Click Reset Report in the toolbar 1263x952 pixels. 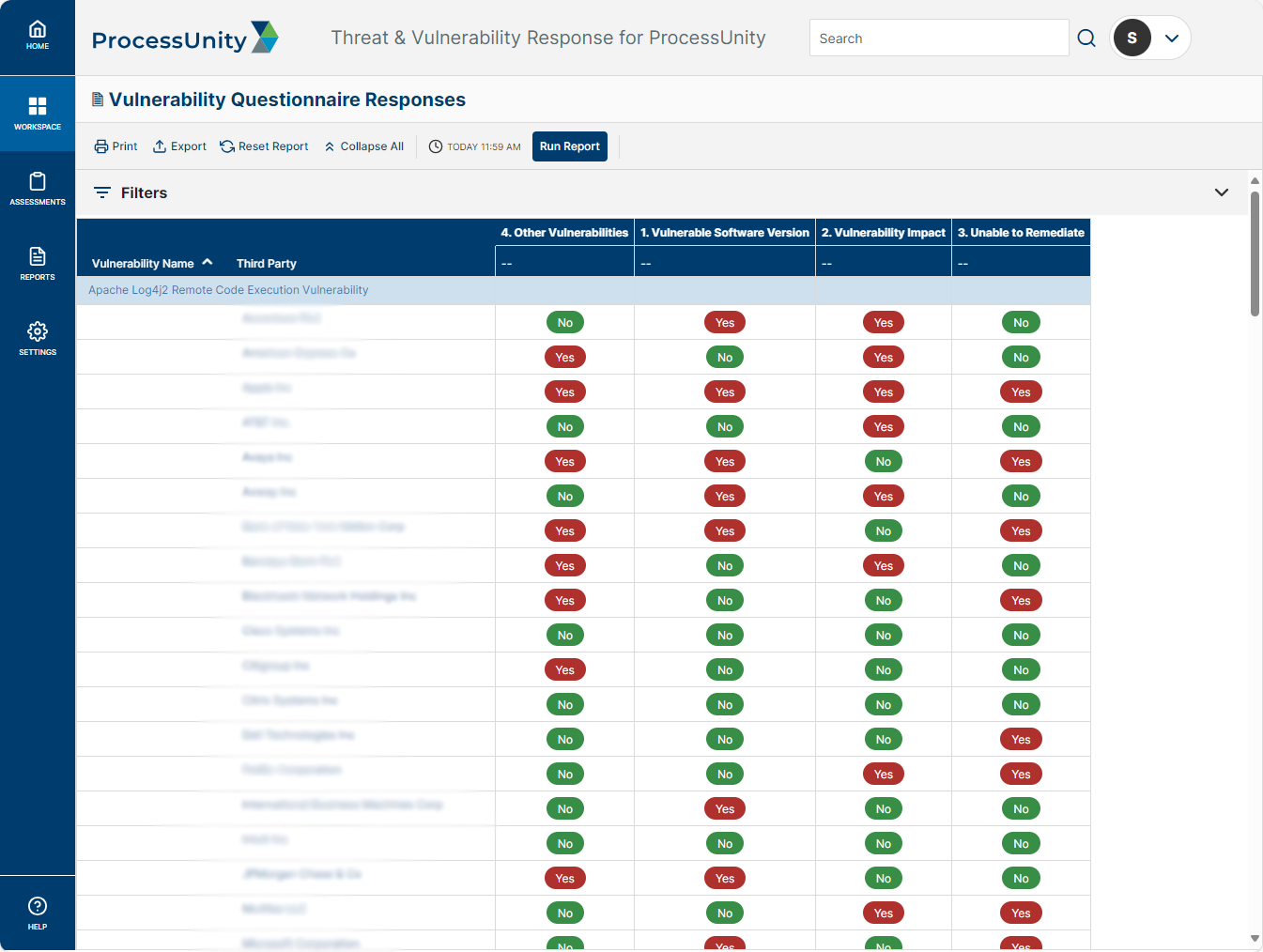[264, 146]
